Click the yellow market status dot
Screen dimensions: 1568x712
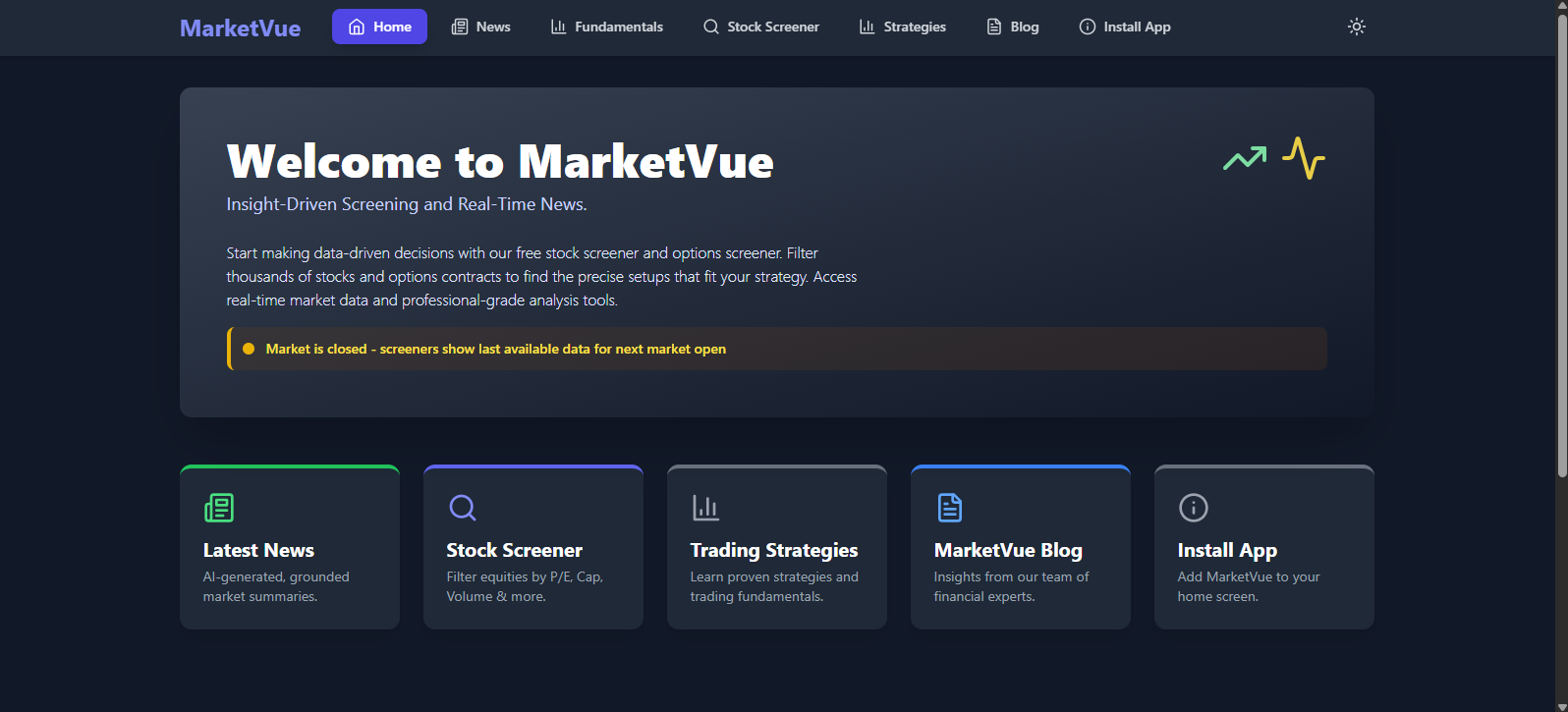coord(249,349)
